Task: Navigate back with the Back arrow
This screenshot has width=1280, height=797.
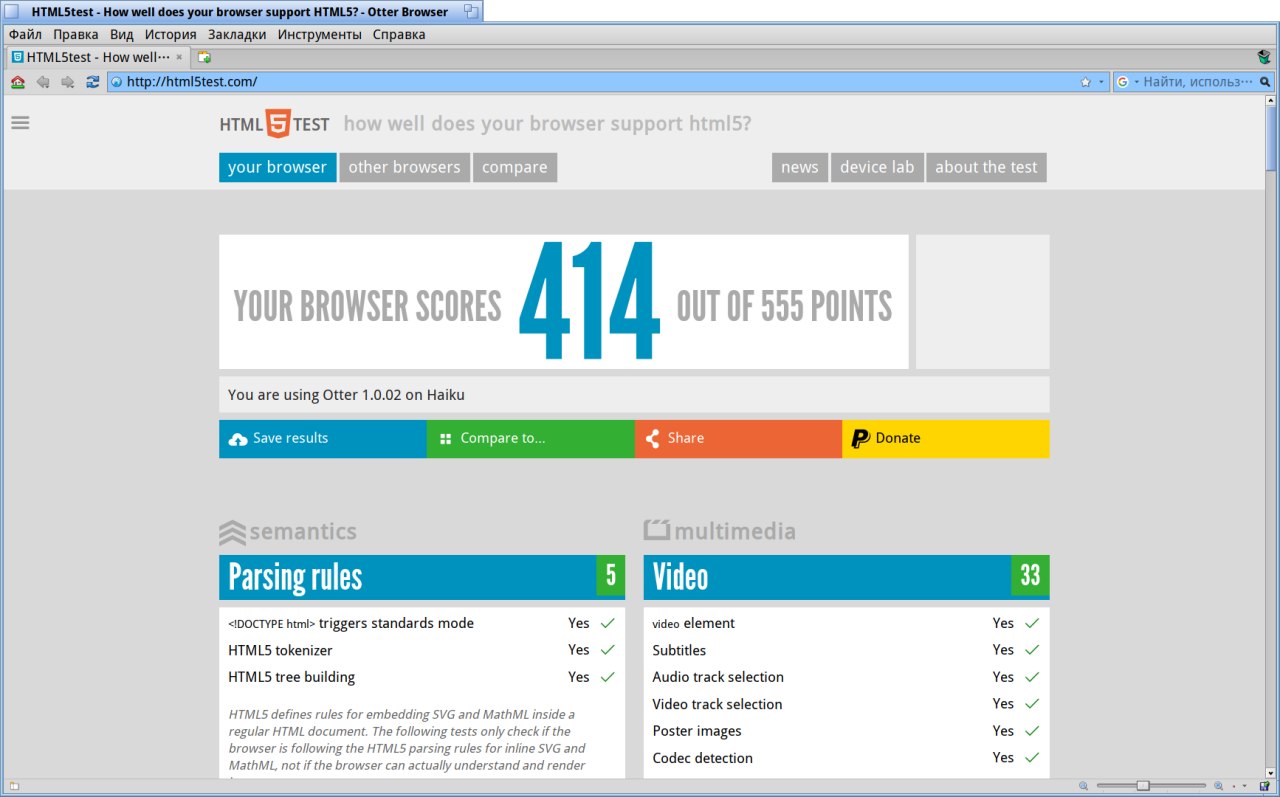Action: 43,82
